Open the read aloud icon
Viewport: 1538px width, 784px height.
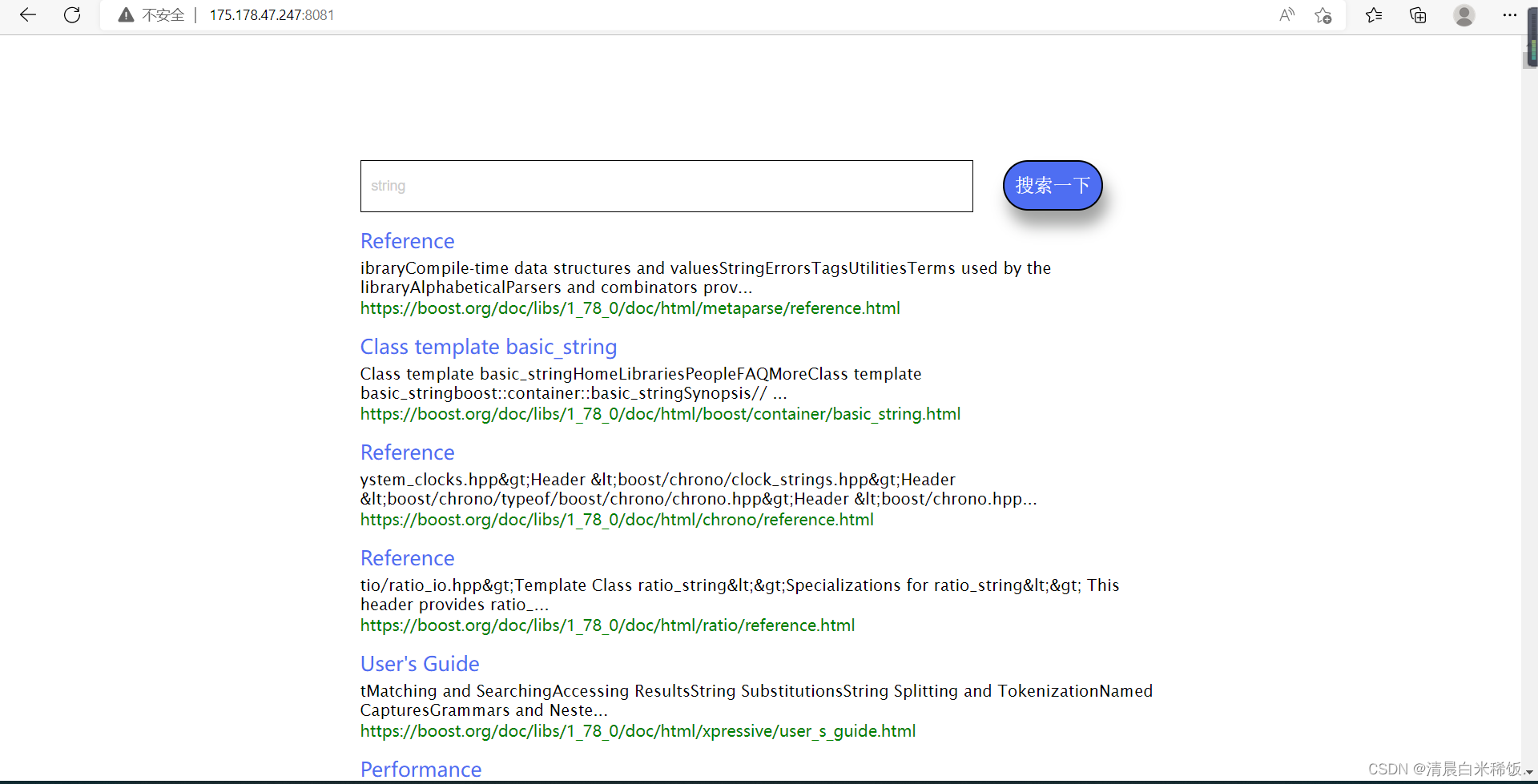click(x=1286, y=15)
